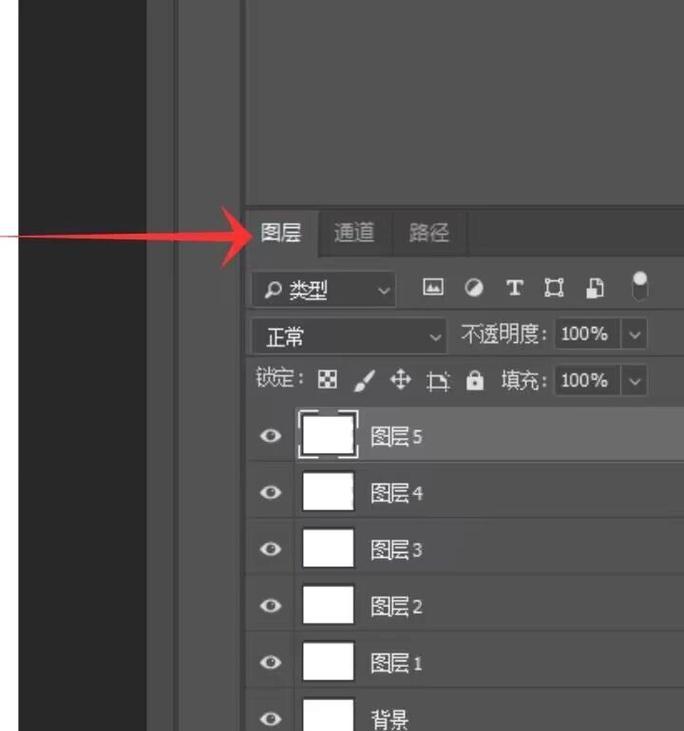This screenshot has width=684, height=731.
Task: Open the 正常 blend mode dropdown
Action: tap(349, 336)
